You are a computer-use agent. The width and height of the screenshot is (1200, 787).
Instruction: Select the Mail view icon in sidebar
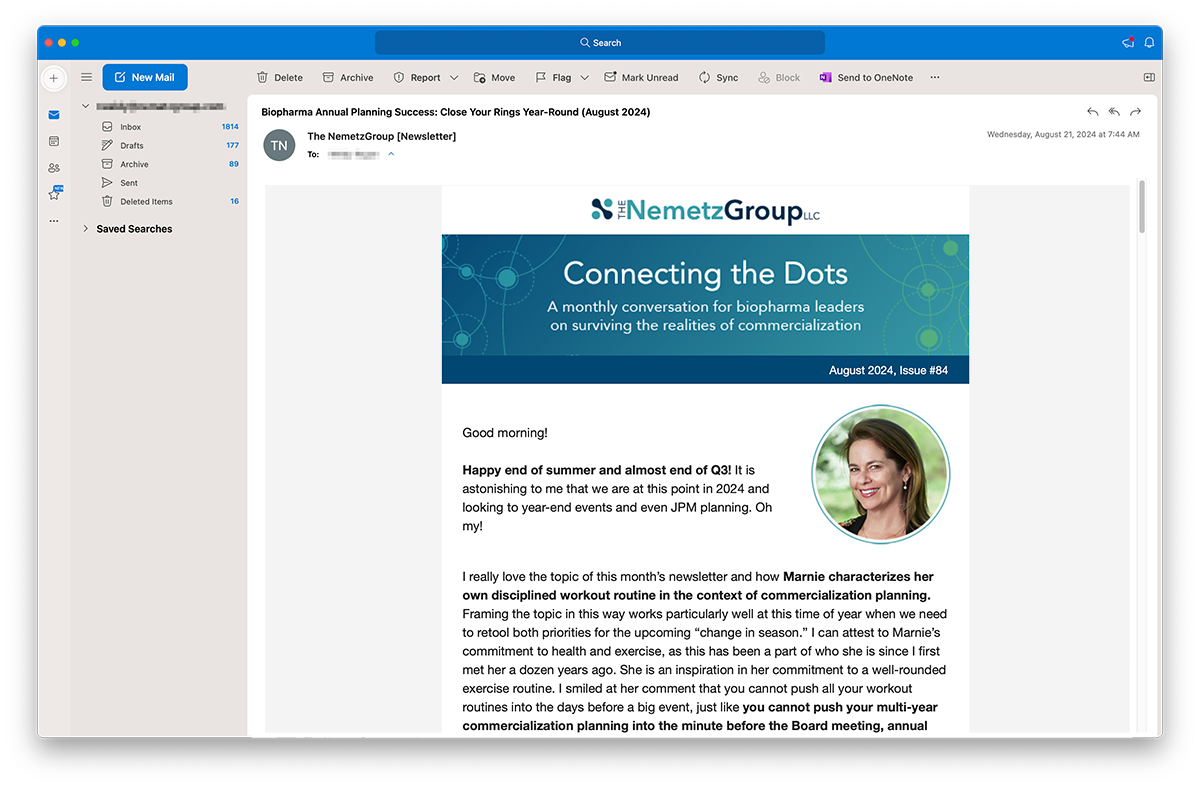[54, 115]
